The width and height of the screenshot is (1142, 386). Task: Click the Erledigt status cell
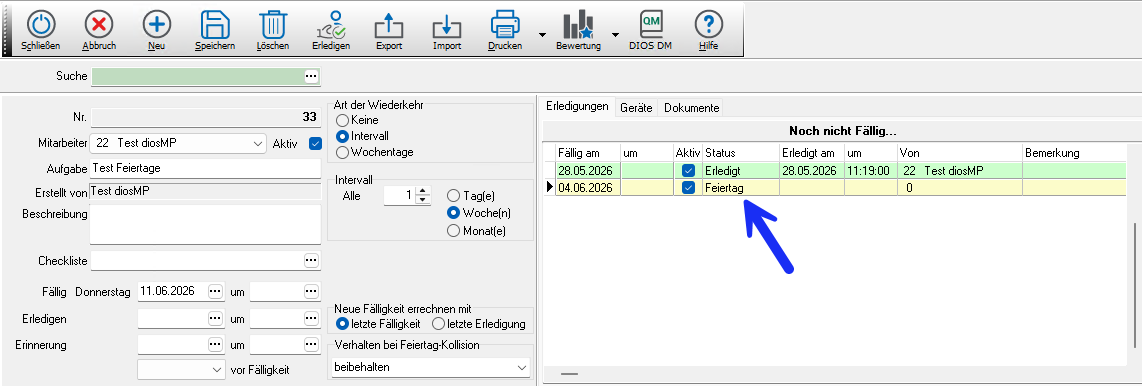pyautogui.click(x=741, y=170)
